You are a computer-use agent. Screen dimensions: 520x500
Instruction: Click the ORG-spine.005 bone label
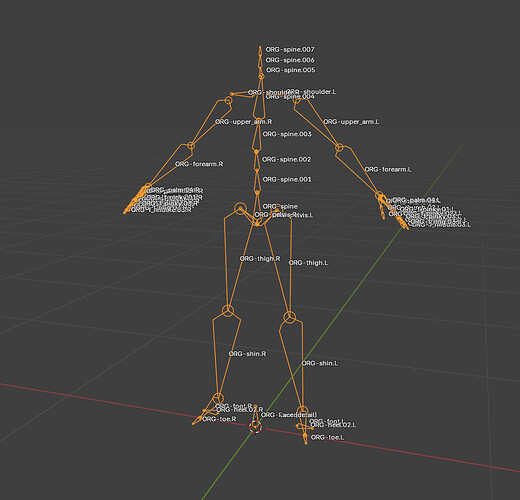pyautogui.click(x=291, y=70)
